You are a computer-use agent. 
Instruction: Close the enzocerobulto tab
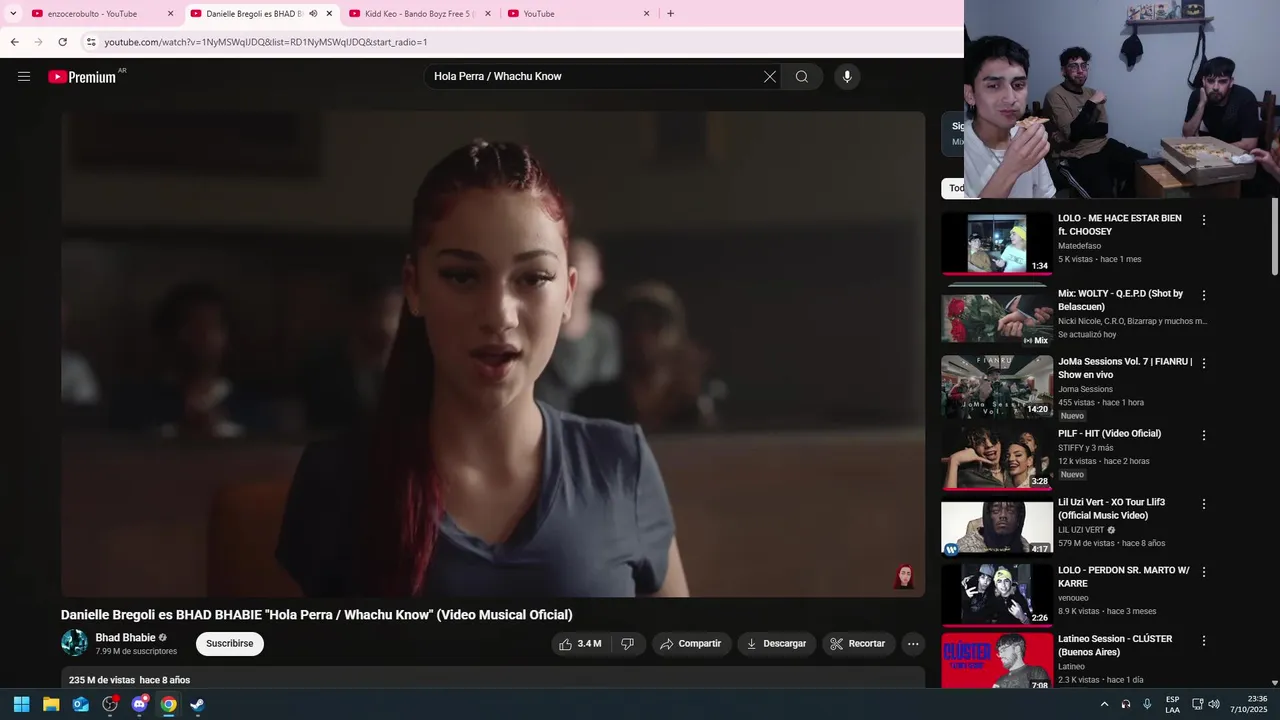tap(170, 14)
